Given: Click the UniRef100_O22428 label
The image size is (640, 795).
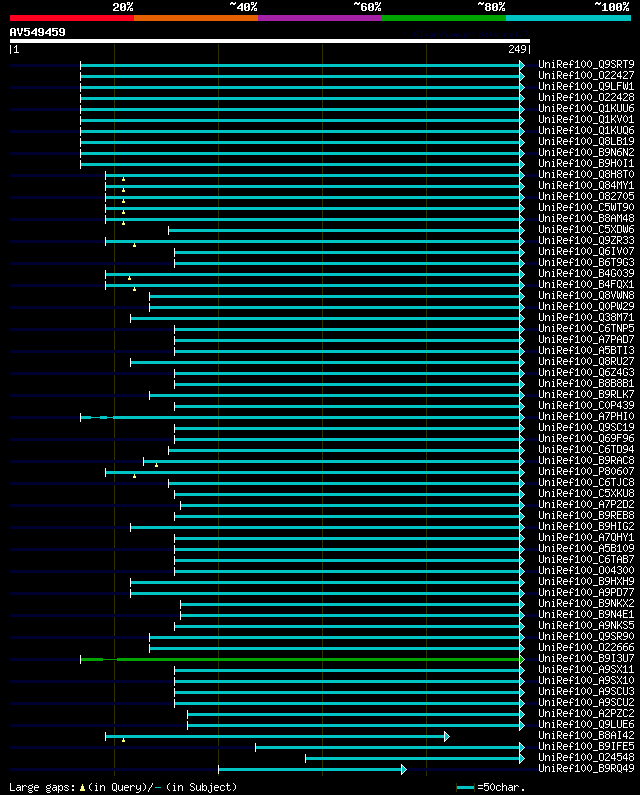Looking at the screenshot, I should (x=586, y=97).
